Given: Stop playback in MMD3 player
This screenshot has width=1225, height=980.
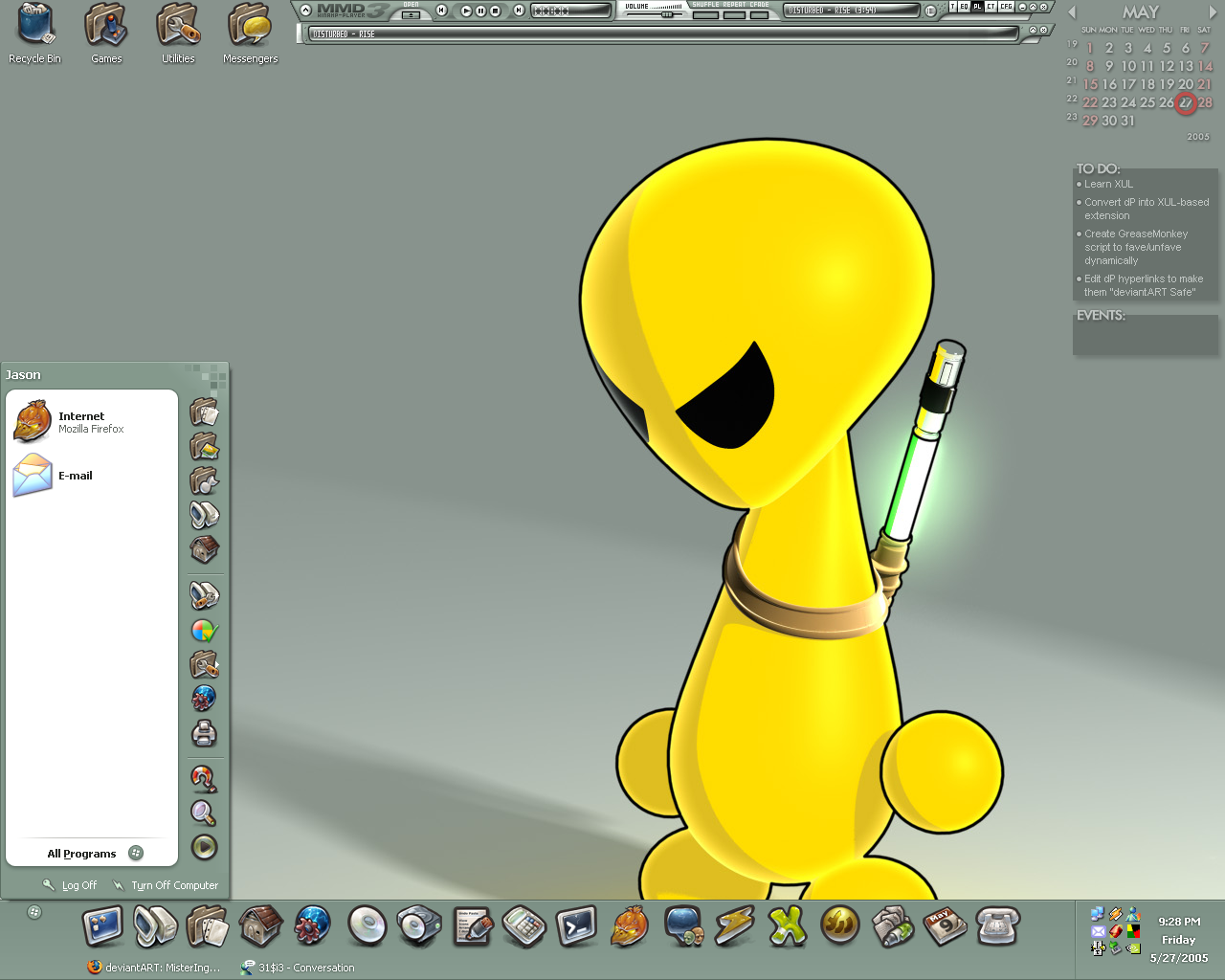Looking at the screenshot, I should (x=495, y=11).
